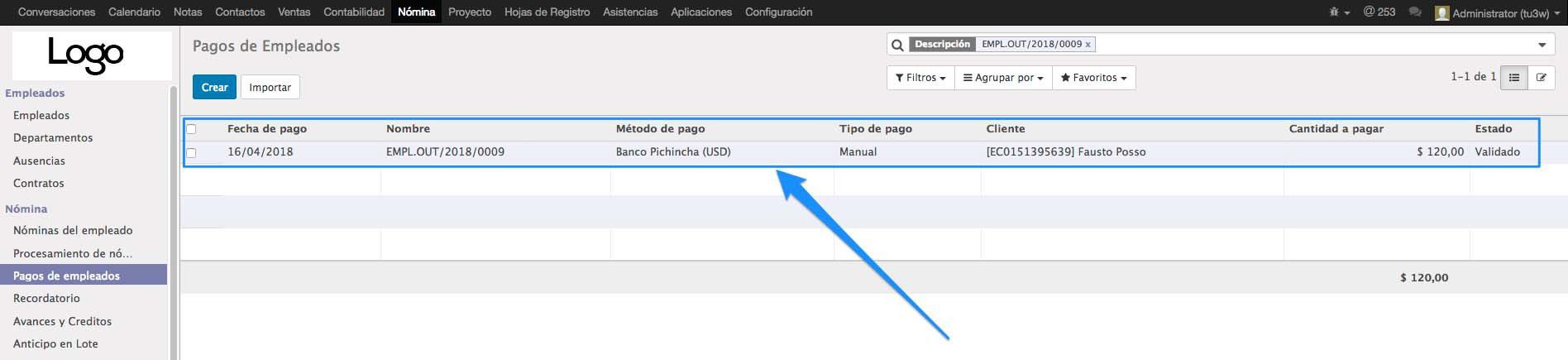Open the Ventas menu

(x=294, y=12)
